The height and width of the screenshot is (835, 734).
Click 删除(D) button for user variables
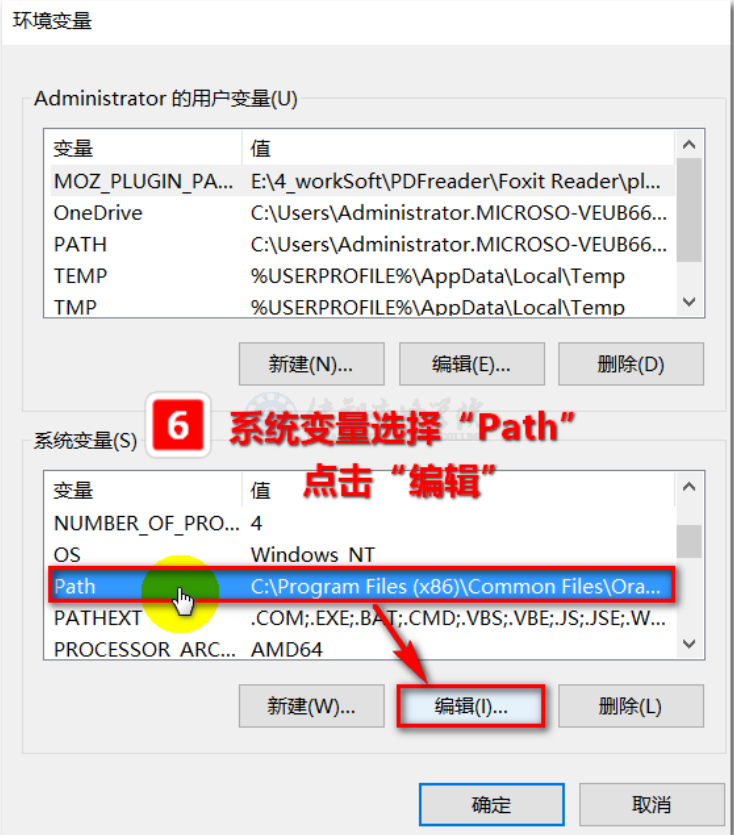coord(631,364)
